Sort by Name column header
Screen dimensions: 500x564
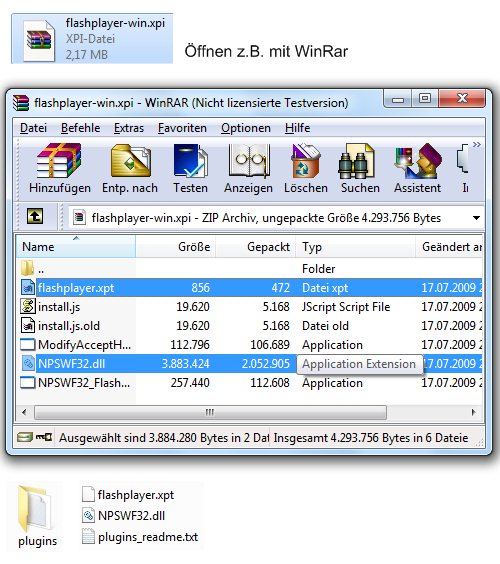click(x=76, y=246)
